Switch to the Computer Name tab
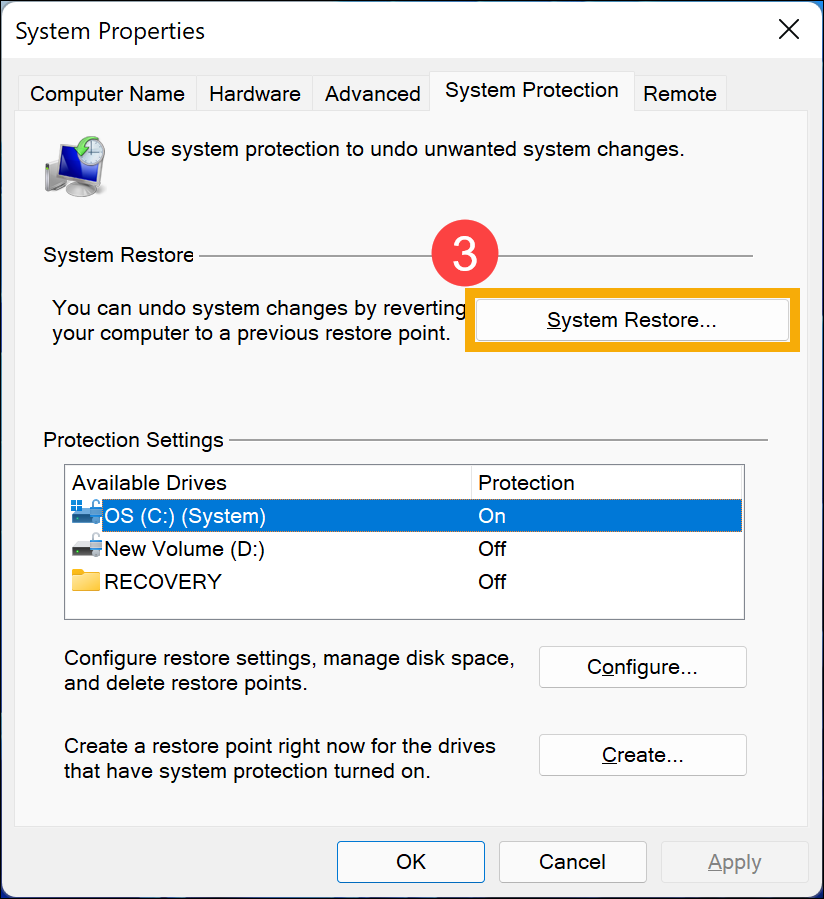 pyautogui.click(x=107, y=94)
